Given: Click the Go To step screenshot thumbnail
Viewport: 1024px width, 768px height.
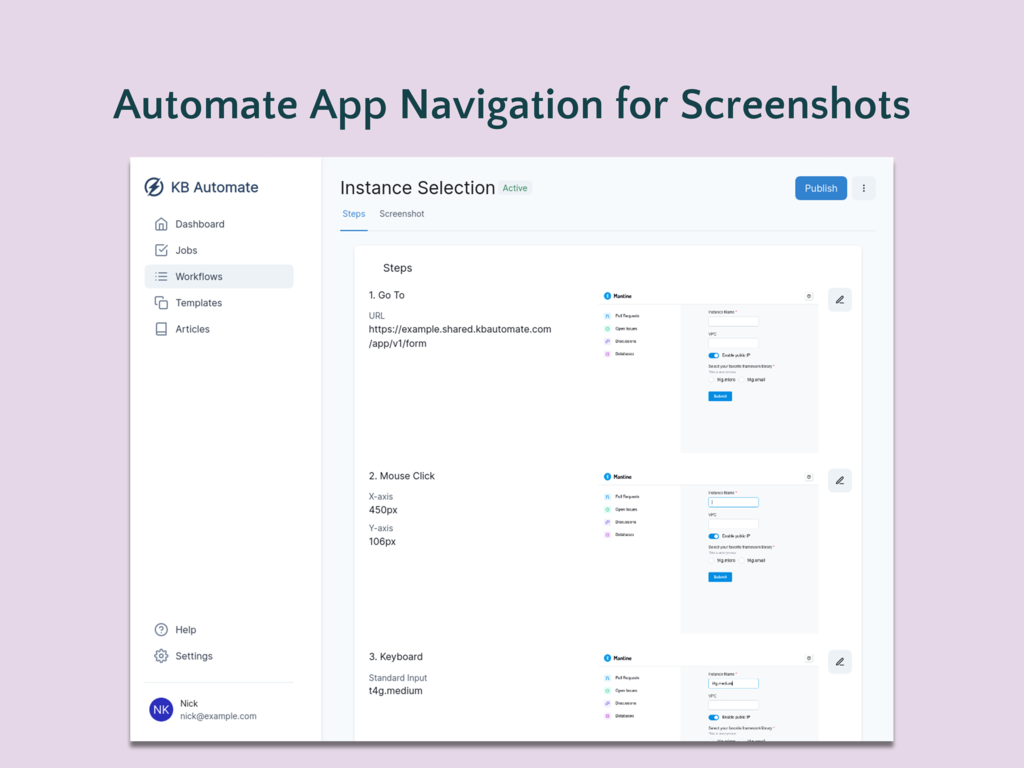Looking at the screenshot, I should pyautogui.click(x=709, y=371).
